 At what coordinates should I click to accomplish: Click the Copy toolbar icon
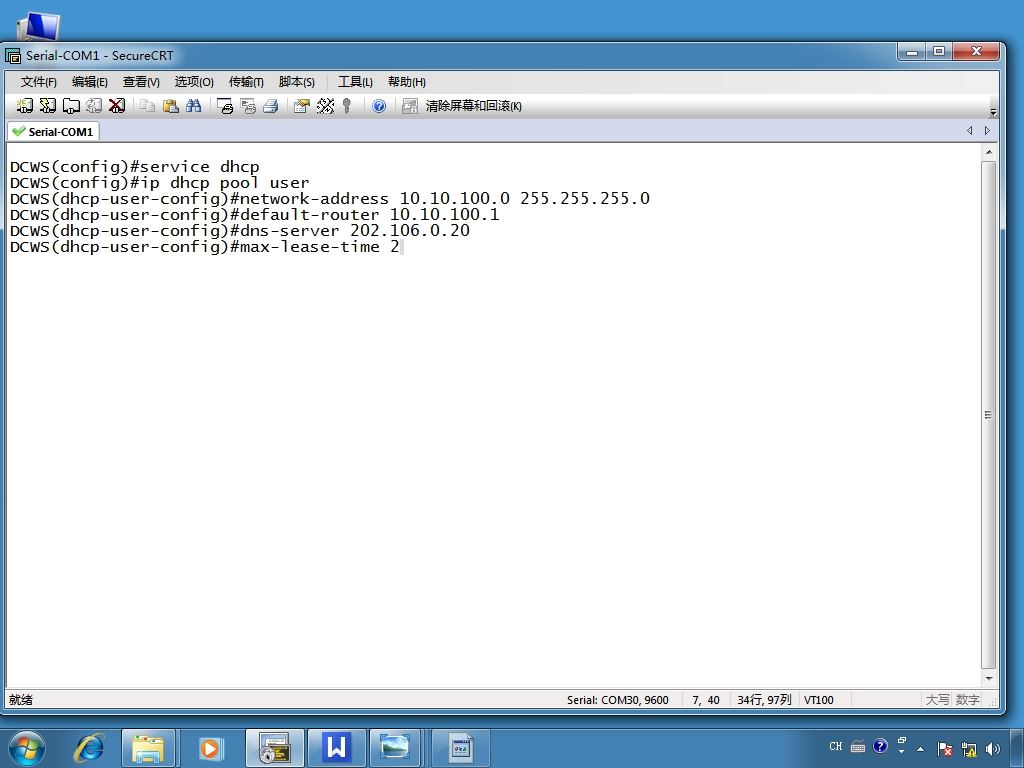click(x=148, y=106)
